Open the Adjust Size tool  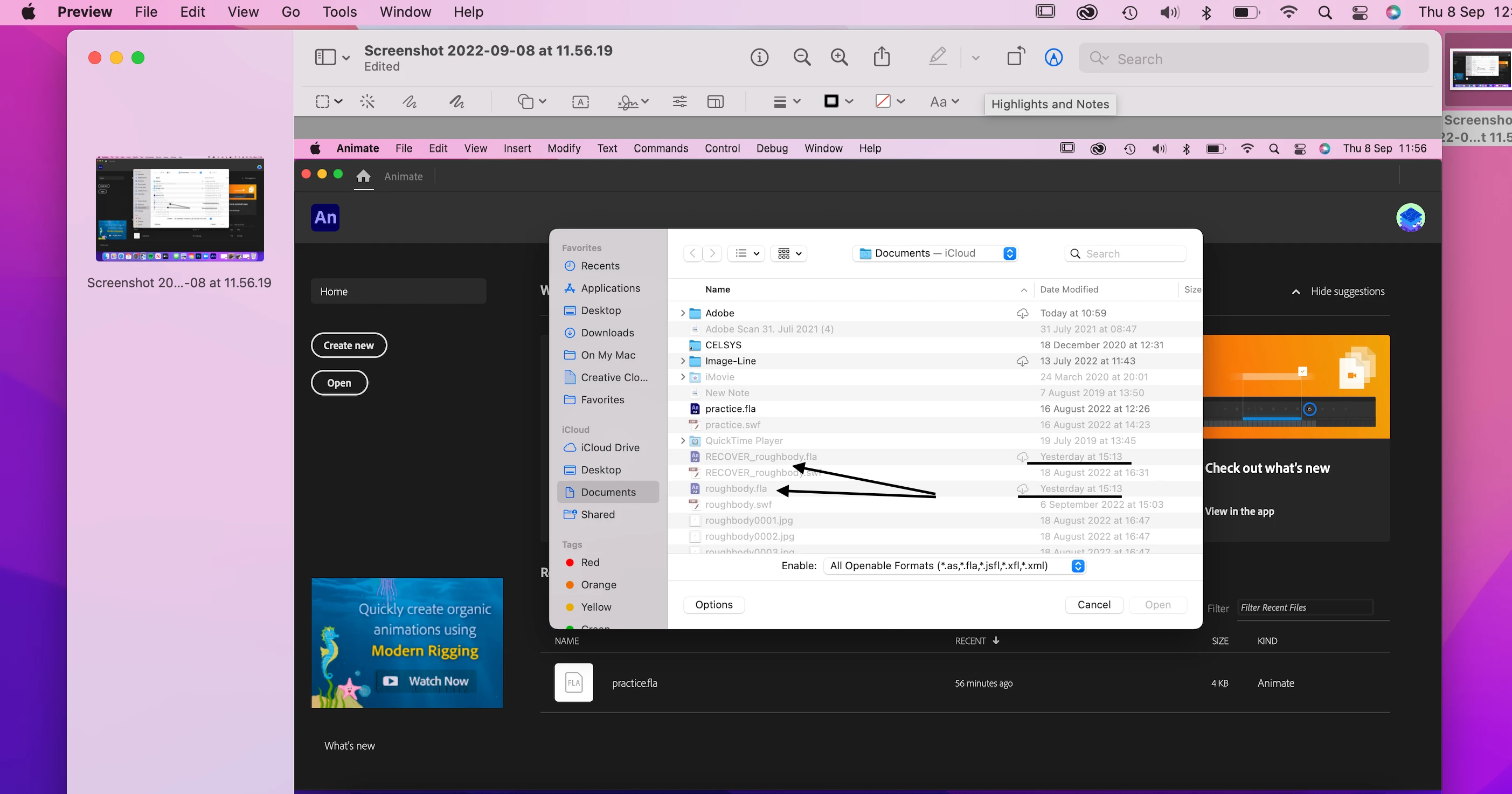[x=715, y=101]
